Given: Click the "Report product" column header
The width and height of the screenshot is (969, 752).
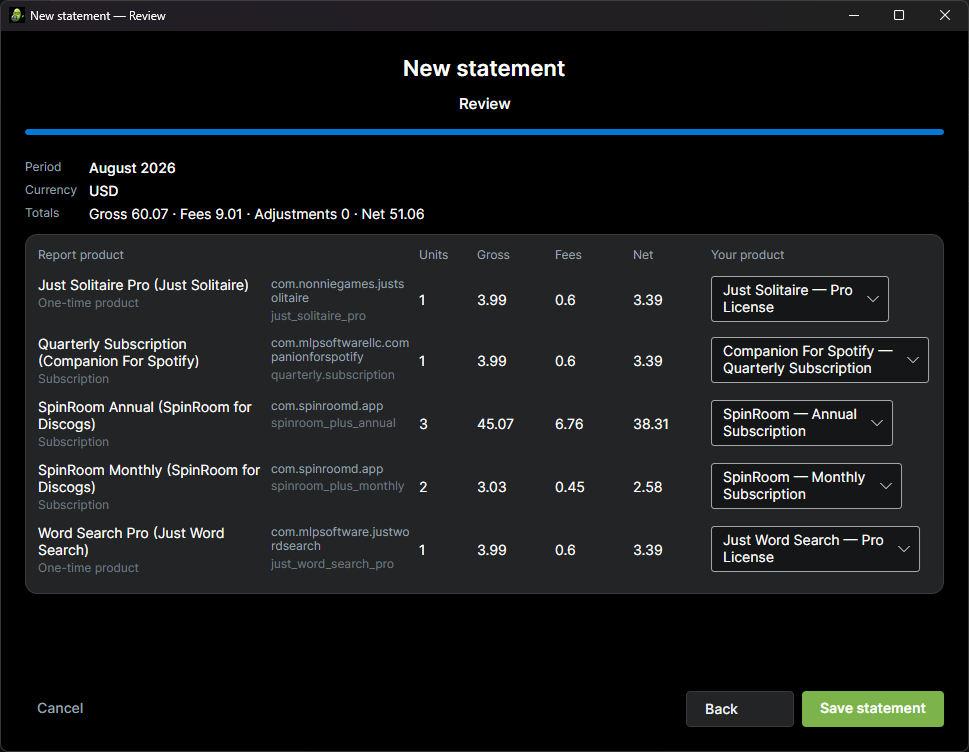Looking at the screenshot, I should pyautogui.click(x=81, y=255).
